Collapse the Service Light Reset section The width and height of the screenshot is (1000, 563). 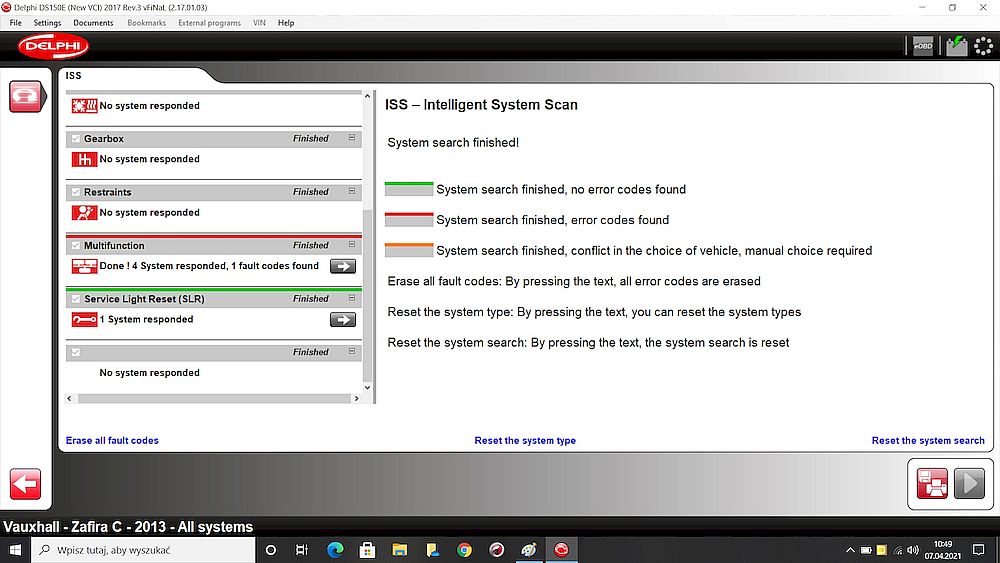352,298
